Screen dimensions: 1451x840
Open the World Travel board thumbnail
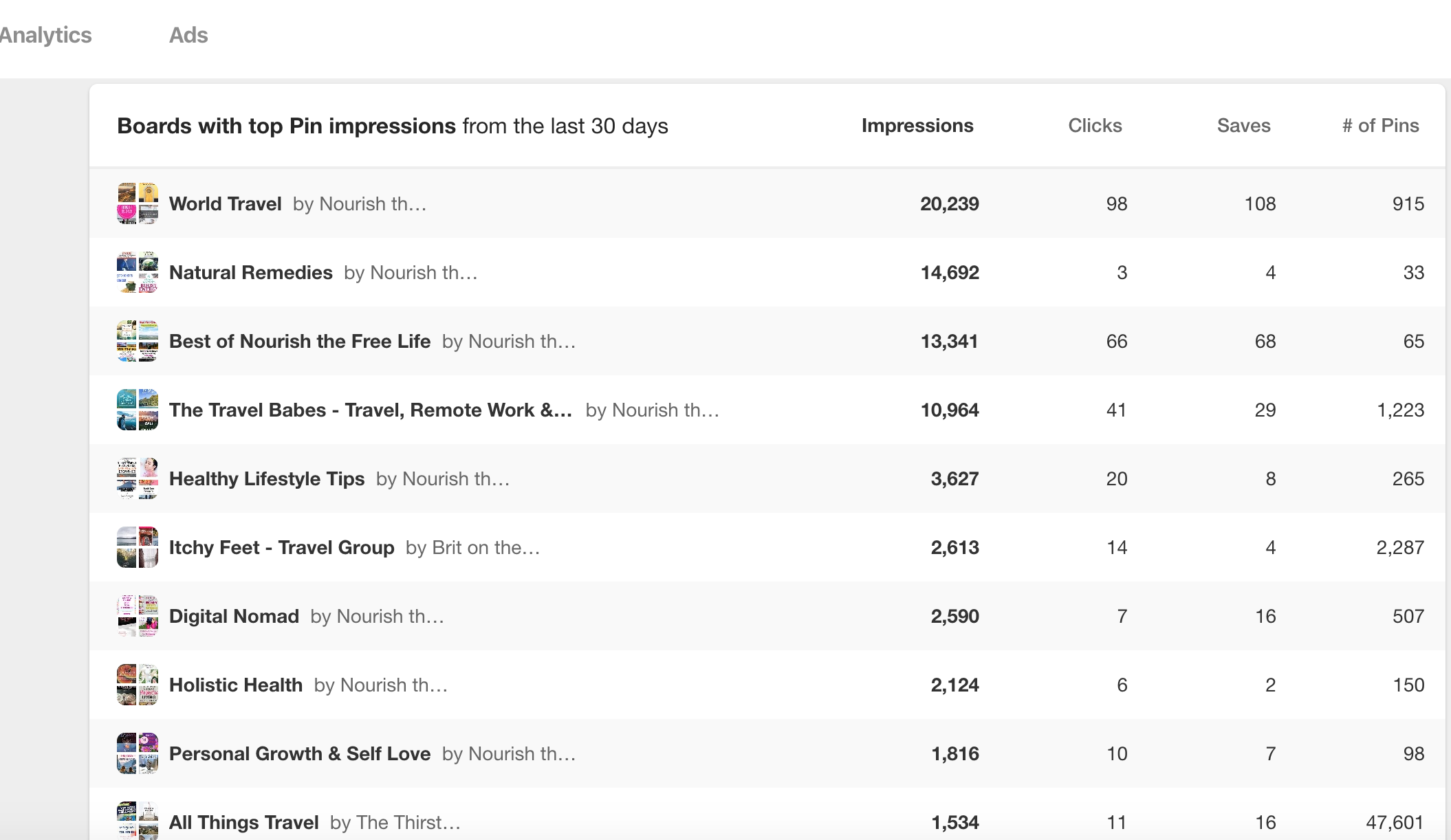coord(138,203)
